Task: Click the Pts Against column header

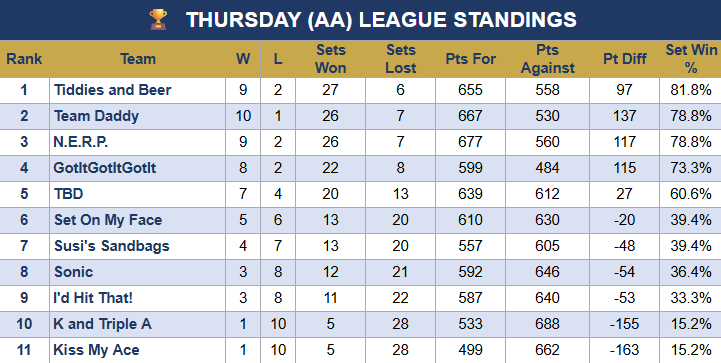Action: [547, 59]
